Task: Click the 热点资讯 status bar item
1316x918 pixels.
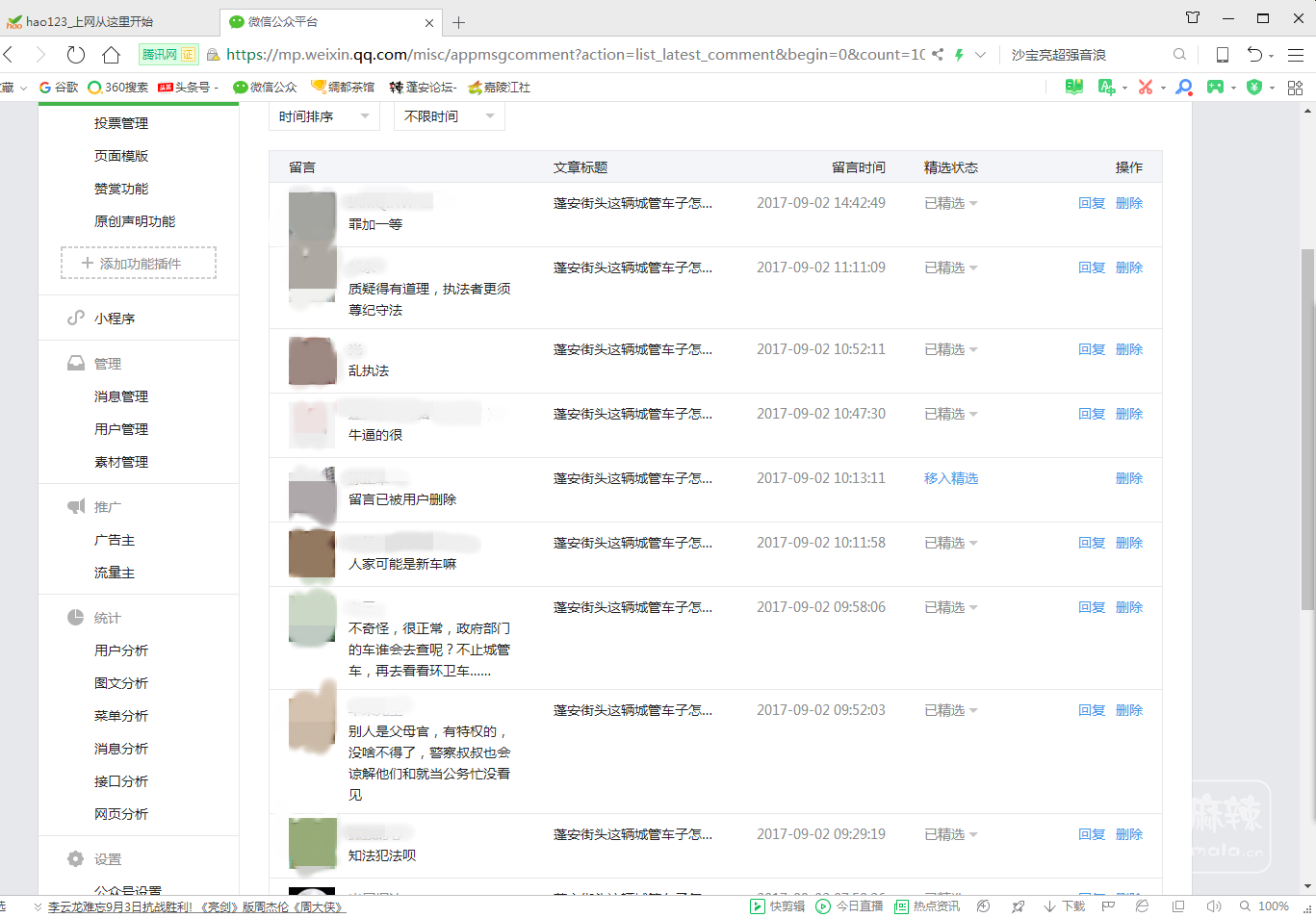Action: pos(927,906)
